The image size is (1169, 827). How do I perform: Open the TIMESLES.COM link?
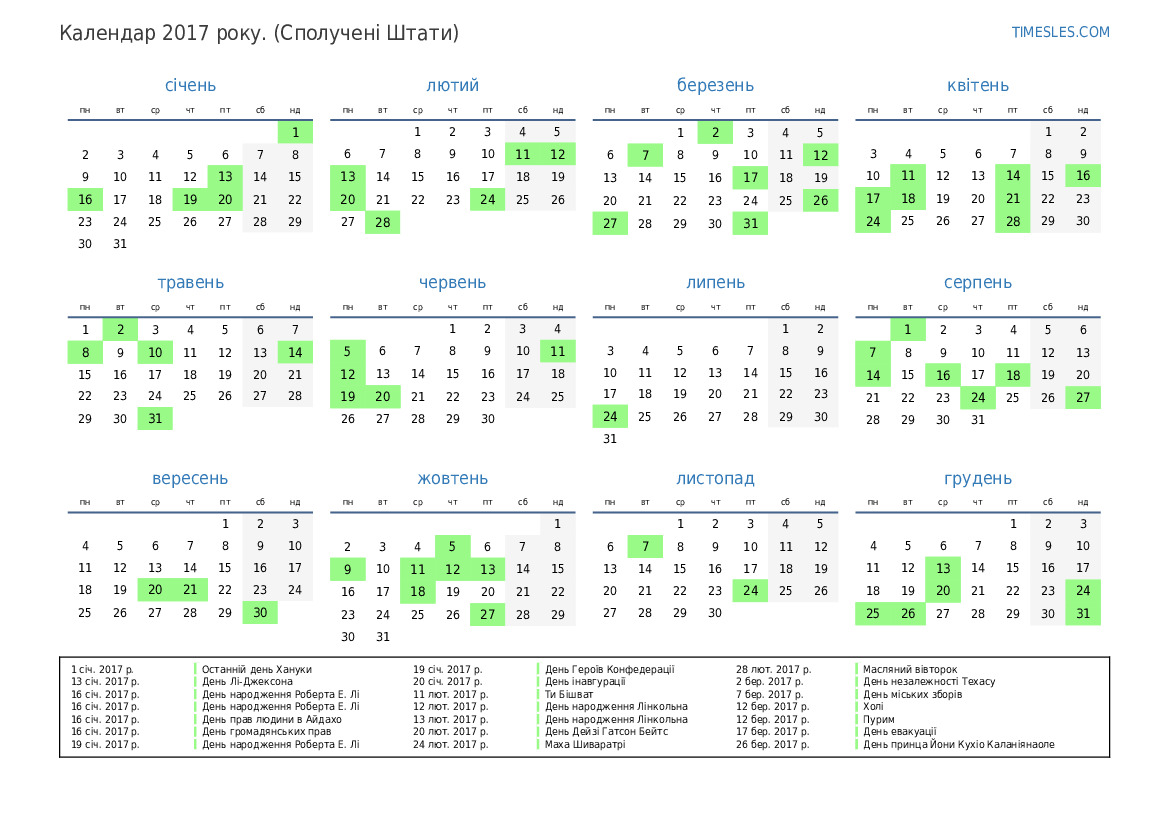coord(1060,32)
